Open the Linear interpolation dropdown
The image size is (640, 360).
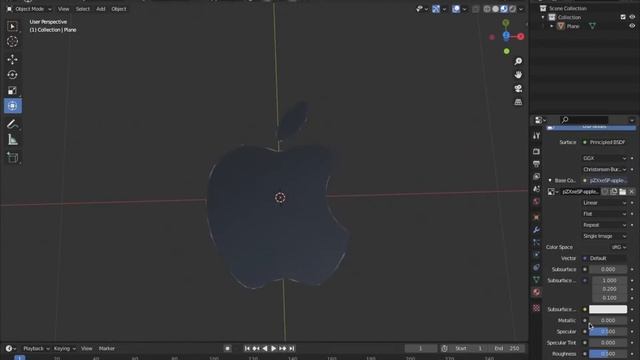tap(604, 203)
